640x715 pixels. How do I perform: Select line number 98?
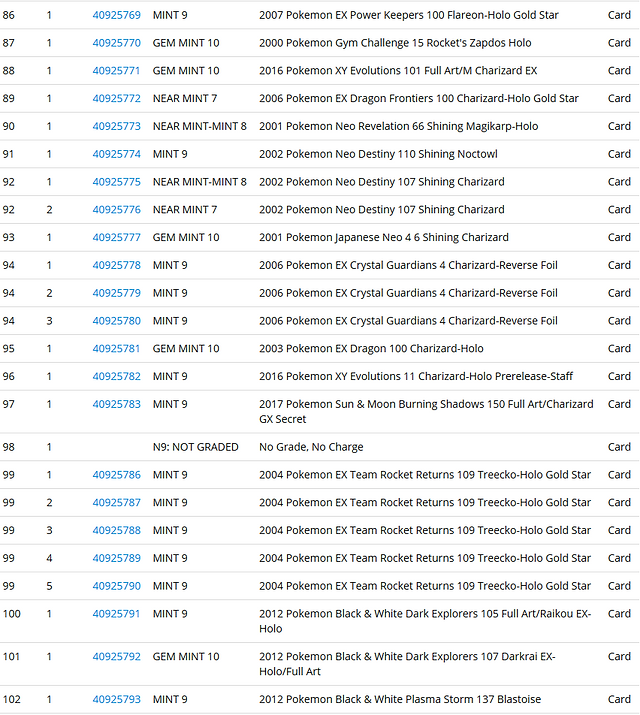pos(9,447)
